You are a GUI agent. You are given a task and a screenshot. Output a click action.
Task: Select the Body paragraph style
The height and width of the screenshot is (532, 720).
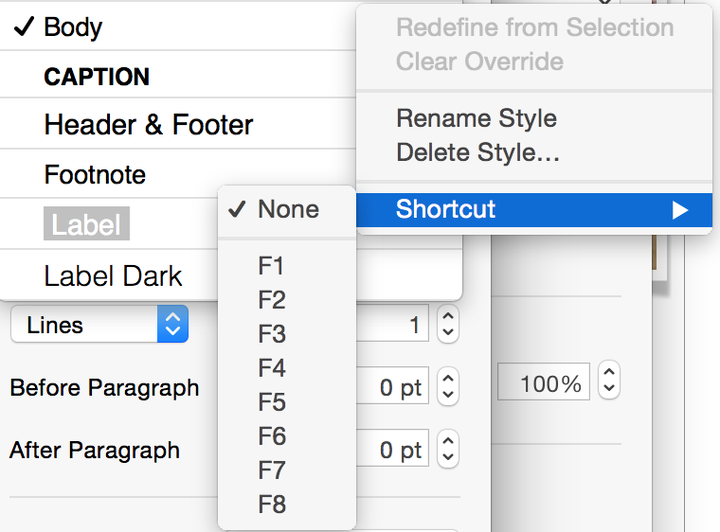pyautogui.click(x=73, y=27)
